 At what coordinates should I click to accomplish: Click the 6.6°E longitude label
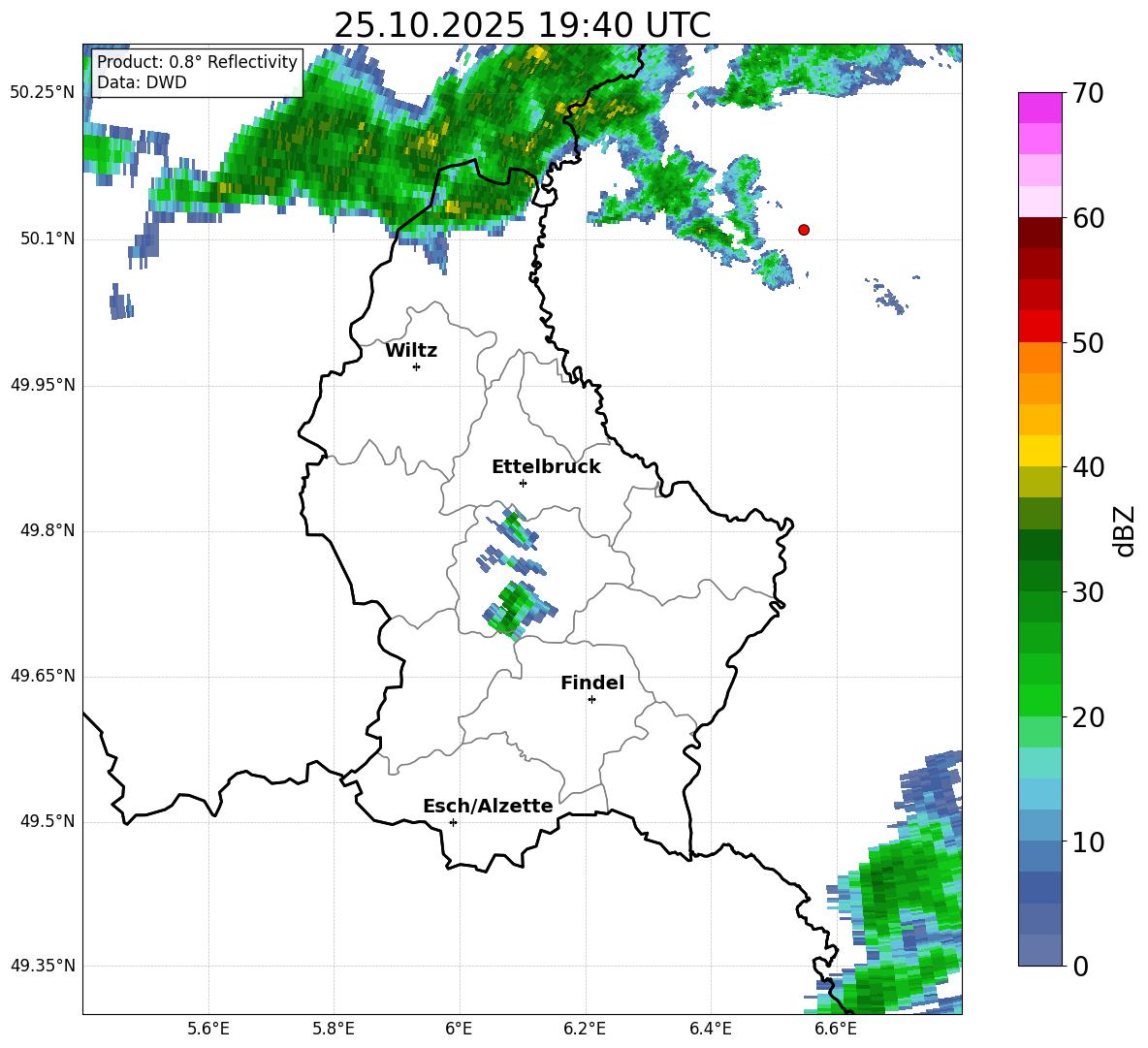click(x=836, y=1029)
